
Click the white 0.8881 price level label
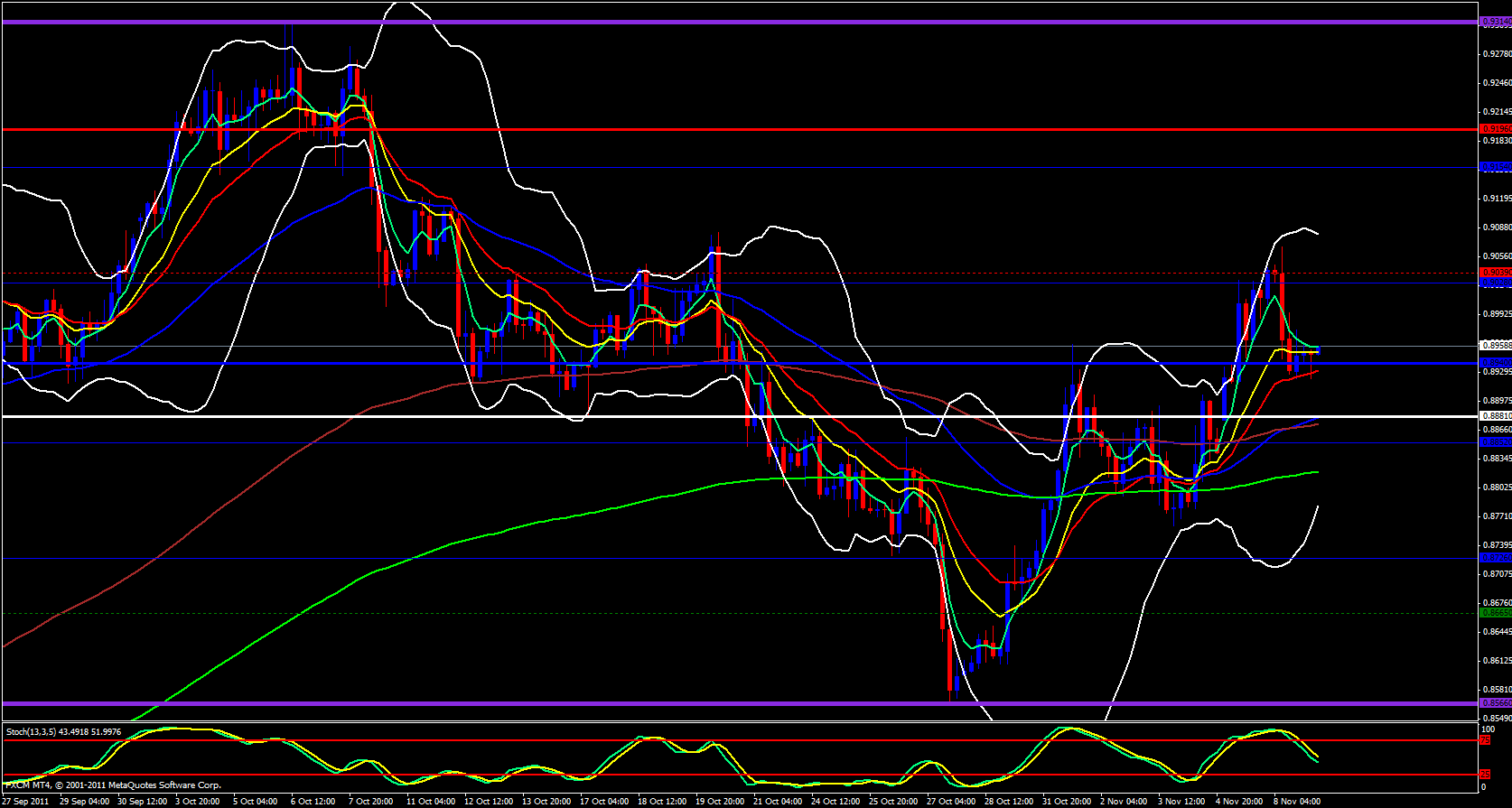click(1496, 415)
